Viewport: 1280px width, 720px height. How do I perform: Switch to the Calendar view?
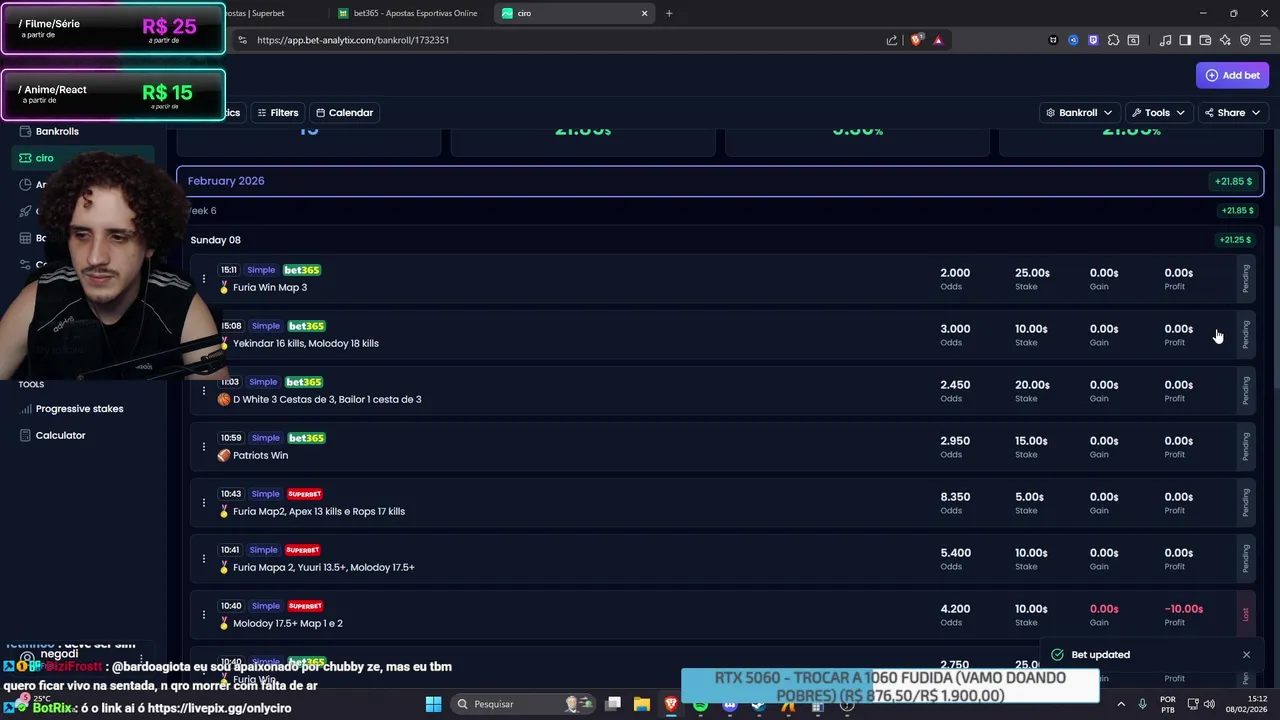click(344, 113)
